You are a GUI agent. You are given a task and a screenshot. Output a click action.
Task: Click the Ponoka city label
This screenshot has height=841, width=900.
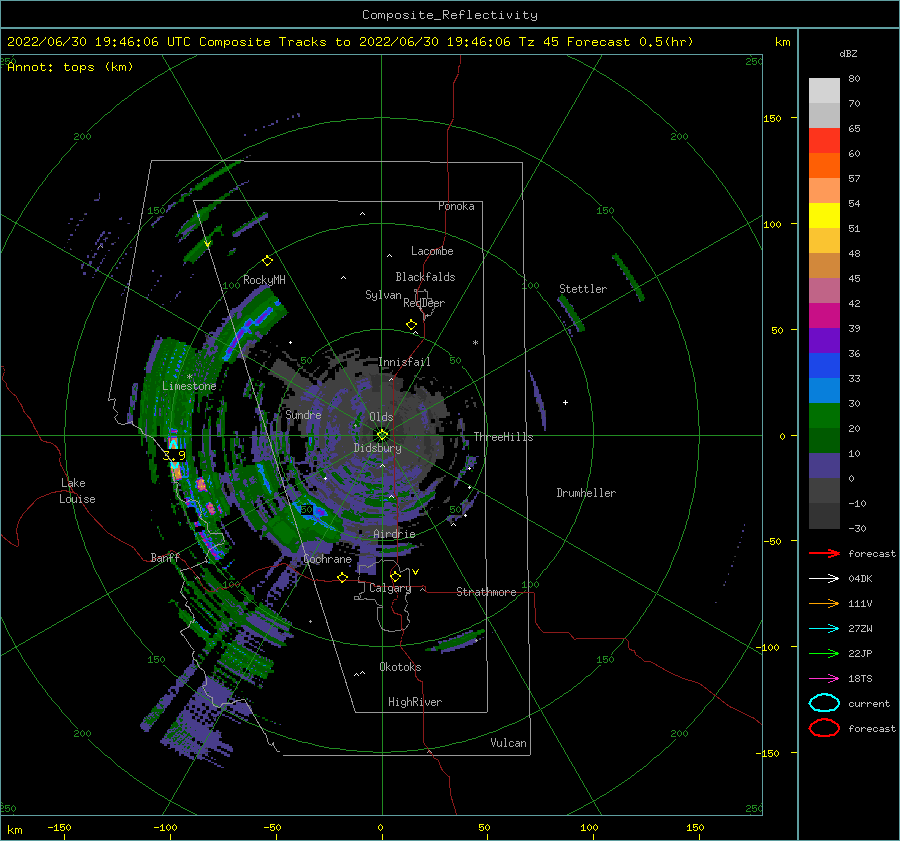(456, 206)
